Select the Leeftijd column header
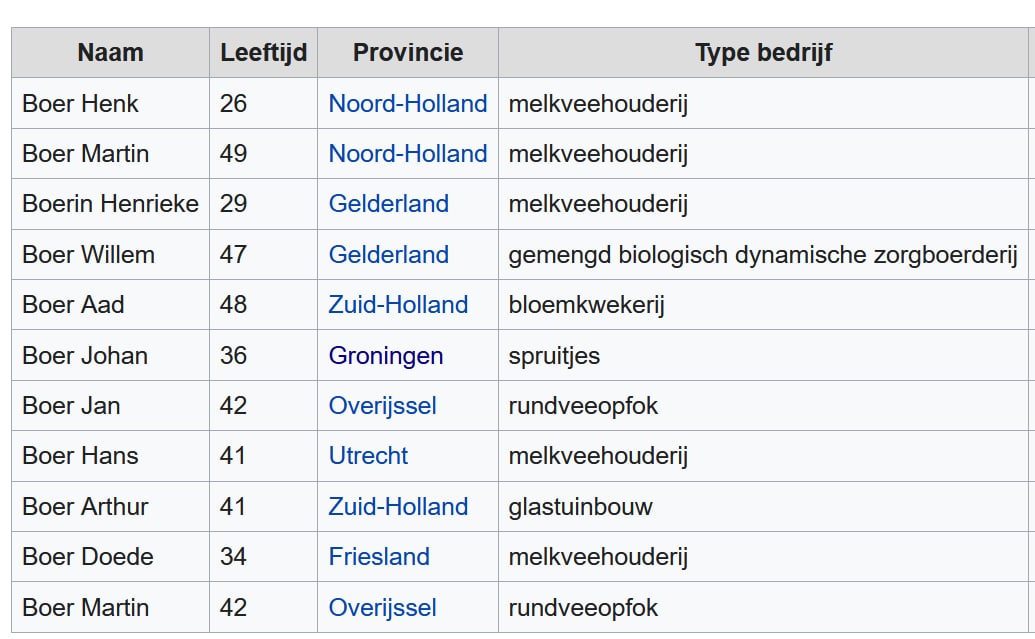The width and height of the screenshot is (1035, 639). [263, 53]
